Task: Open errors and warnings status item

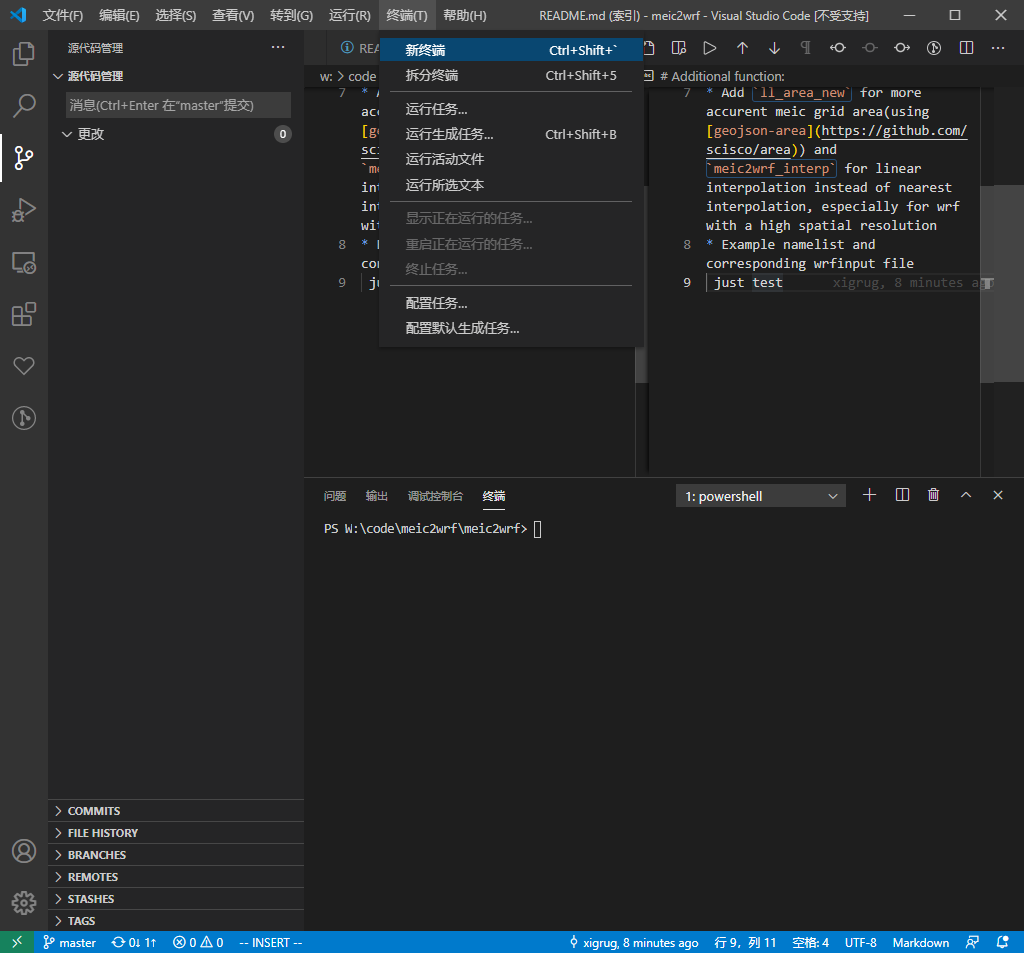Action: coord(198,943)
